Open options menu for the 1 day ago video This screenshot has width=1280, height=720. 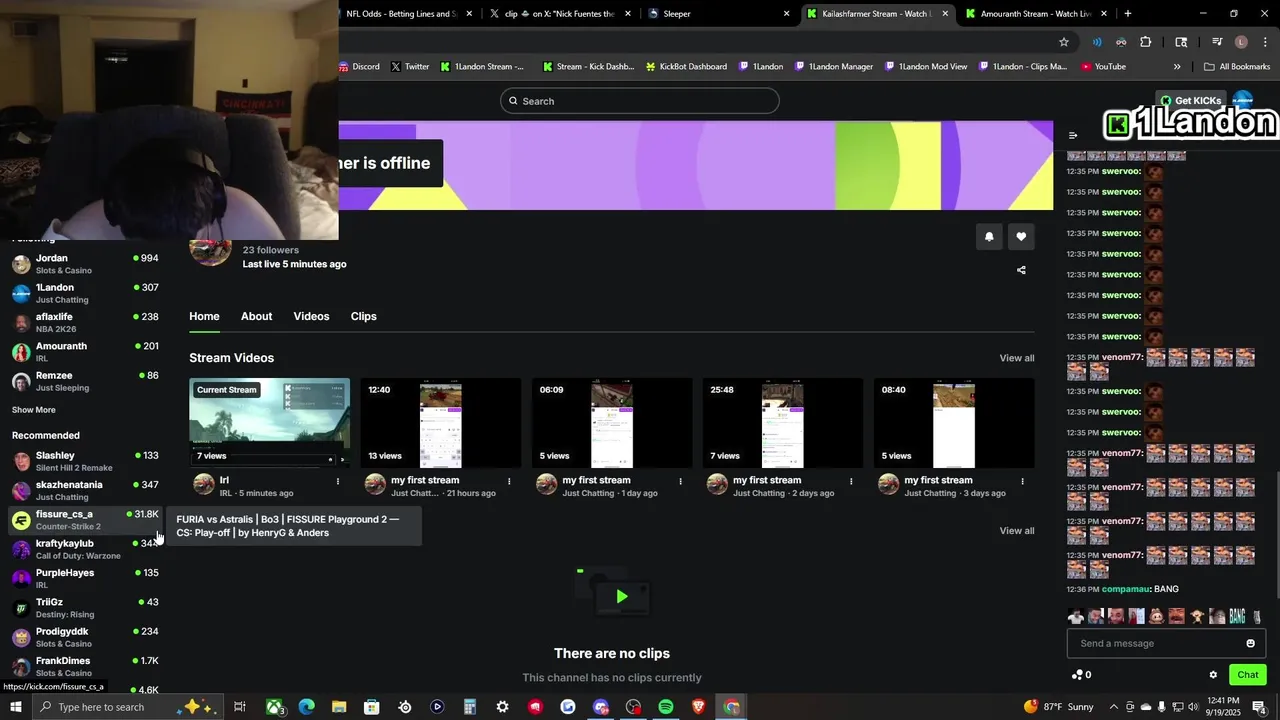(x=680, y=481)
